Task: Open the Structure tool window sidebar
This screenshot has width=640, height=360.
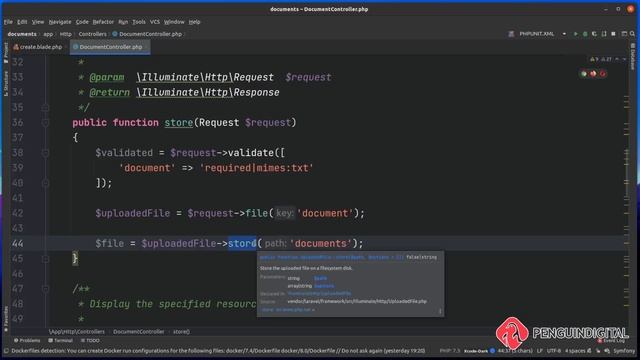Action: click(6, 84)
